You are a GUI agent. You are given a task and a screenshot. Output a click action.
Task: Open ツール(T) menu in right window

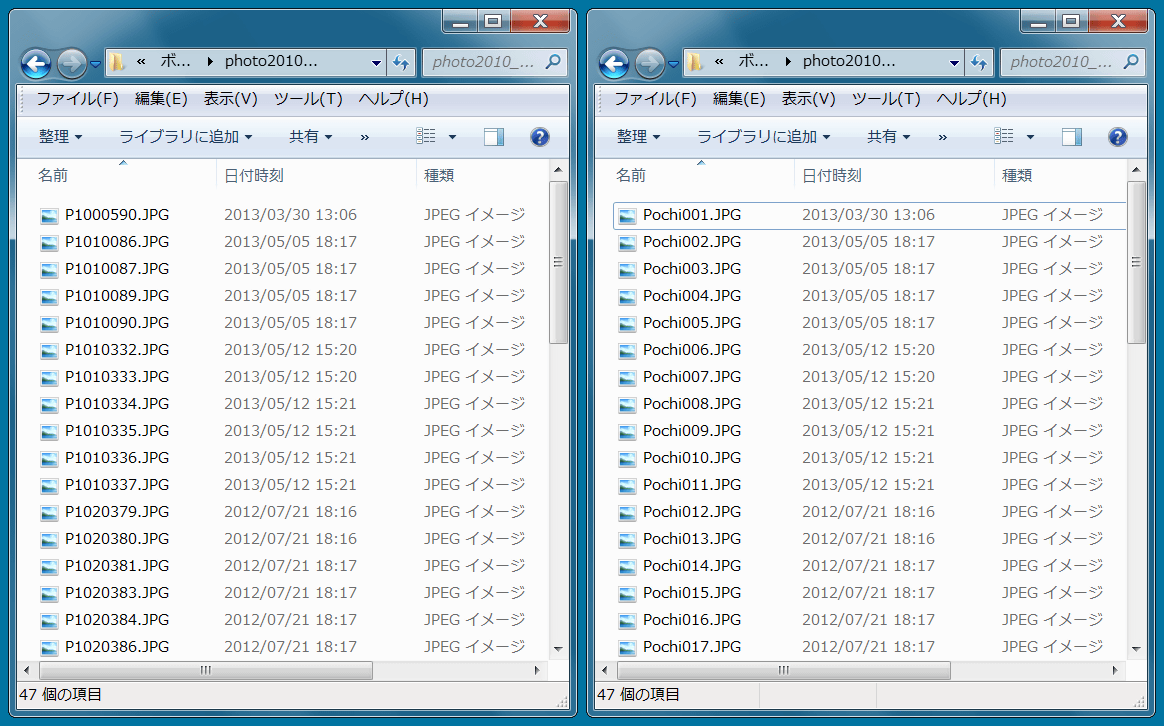point(886,99)
